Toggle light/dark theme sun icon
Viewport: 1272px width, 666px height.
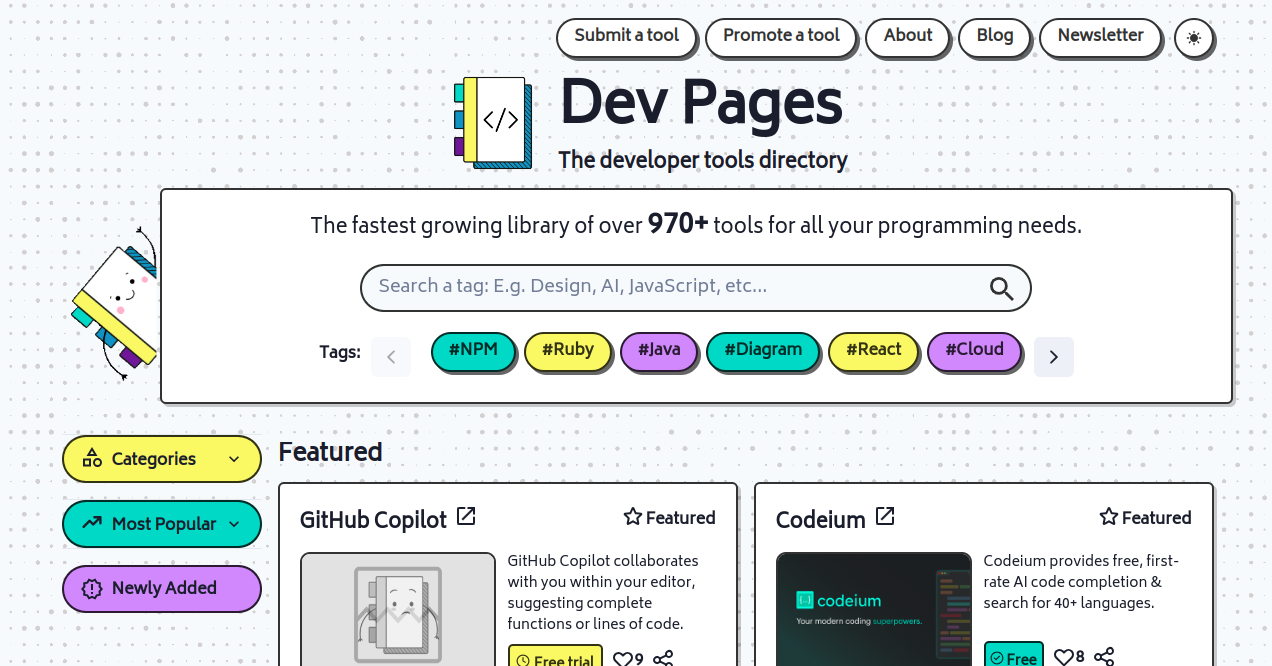tap(1193, 39)
